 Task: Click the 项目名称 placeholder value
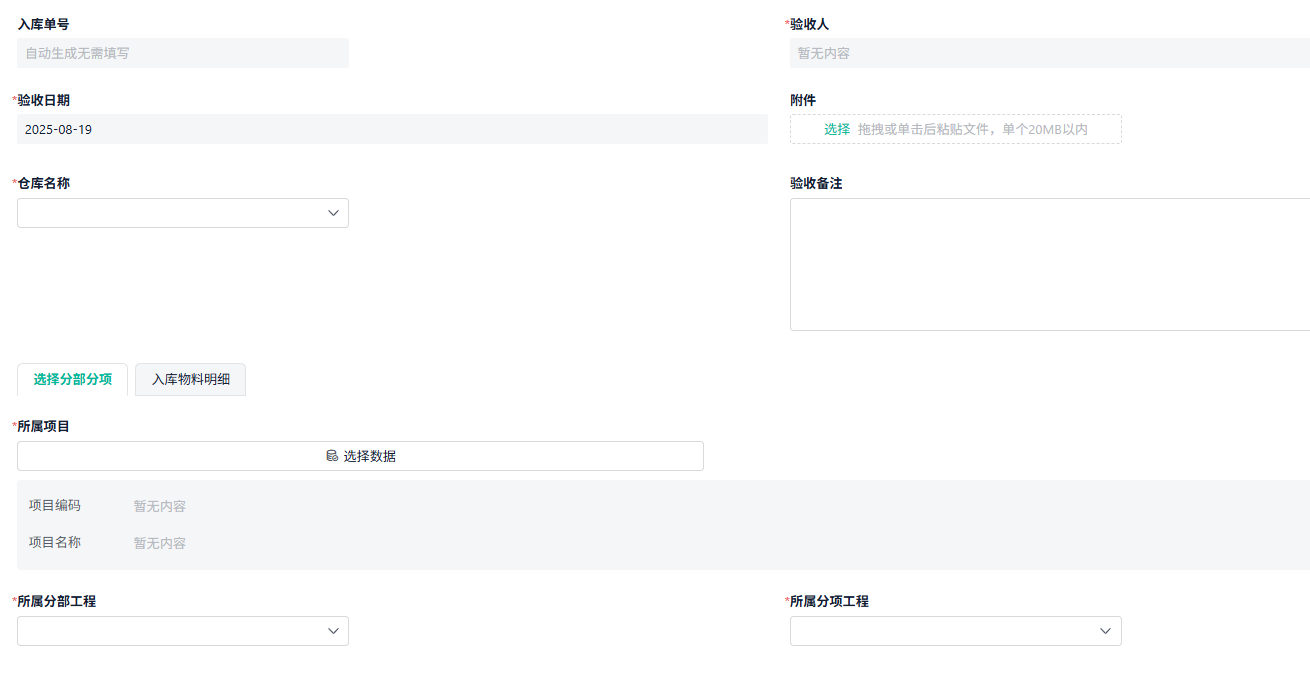[x=160, y=543]
